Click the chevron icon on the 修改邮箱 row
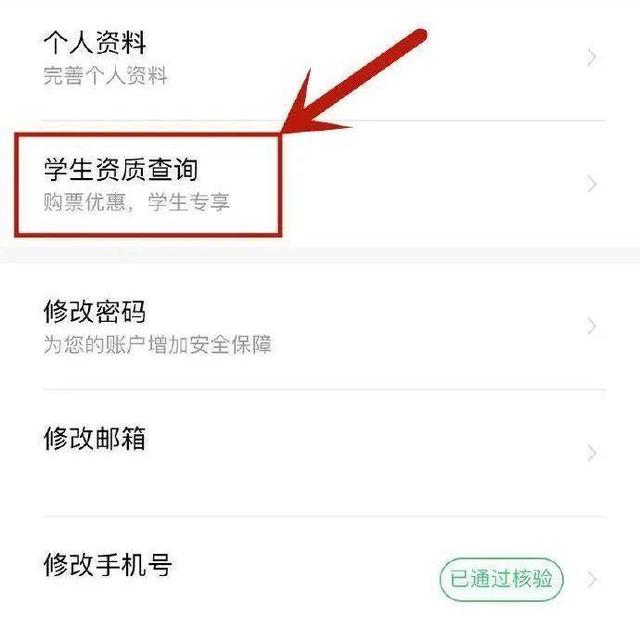640x628 pixels. point(592,453)
